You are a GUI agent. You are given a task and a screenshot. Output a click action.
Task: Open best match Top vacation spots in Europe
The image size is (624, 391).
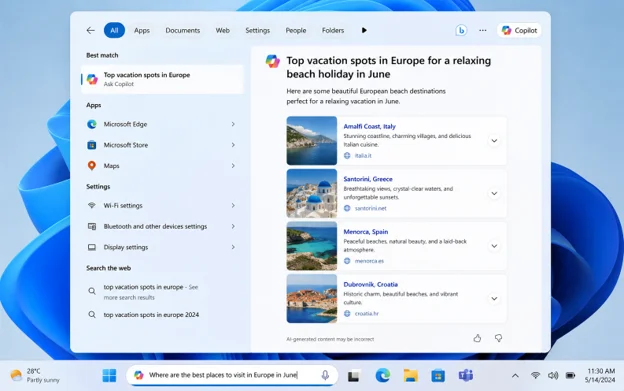(162, 79)
